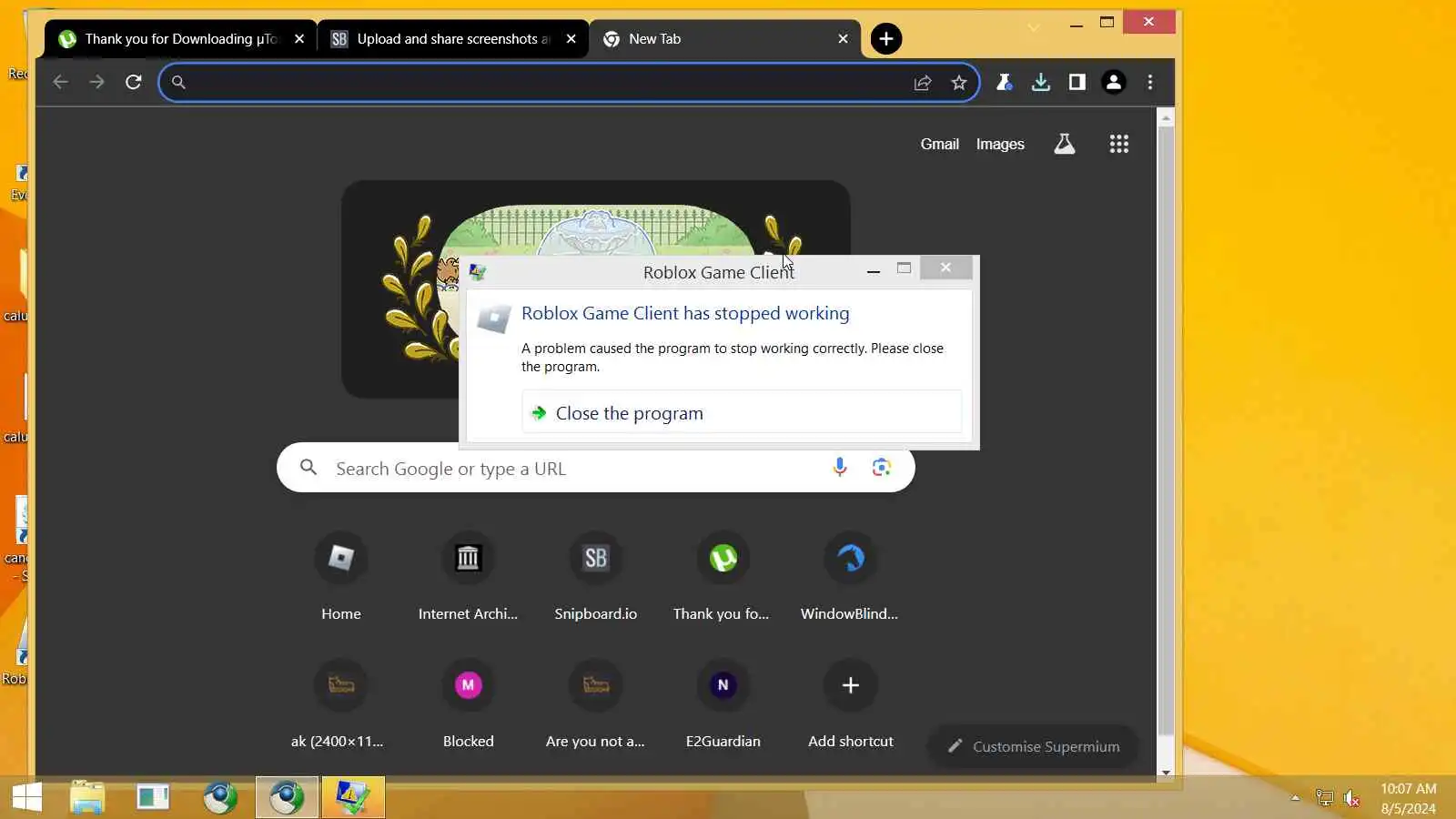Image resolution: width=1456 pixels, height=819 pixels.
Task: Open the Windows Start menu
Action: point(27,798)
